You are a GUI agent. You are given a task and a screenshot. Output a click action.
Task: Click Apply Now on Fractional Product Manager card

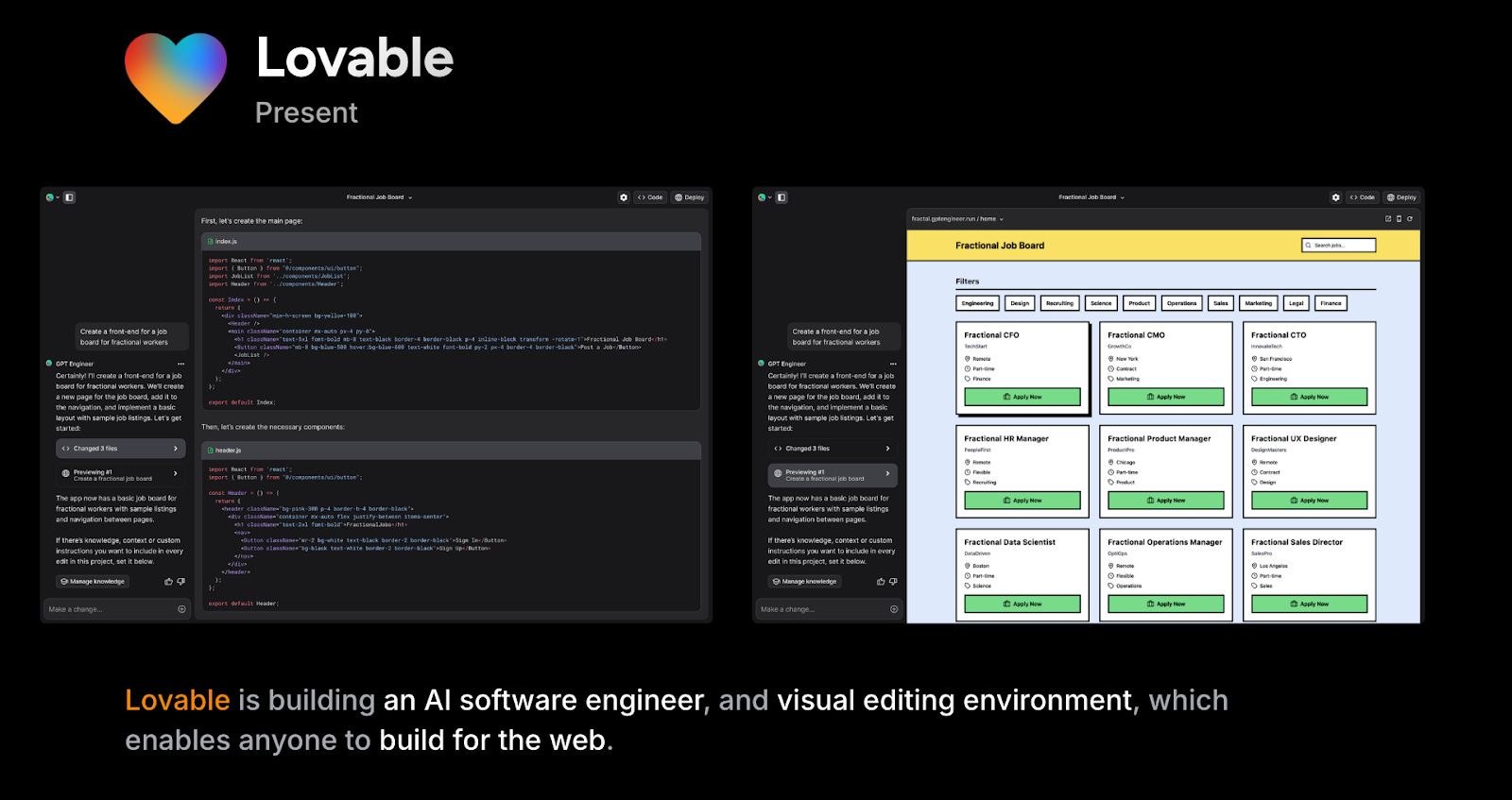tap(1166, 501)
